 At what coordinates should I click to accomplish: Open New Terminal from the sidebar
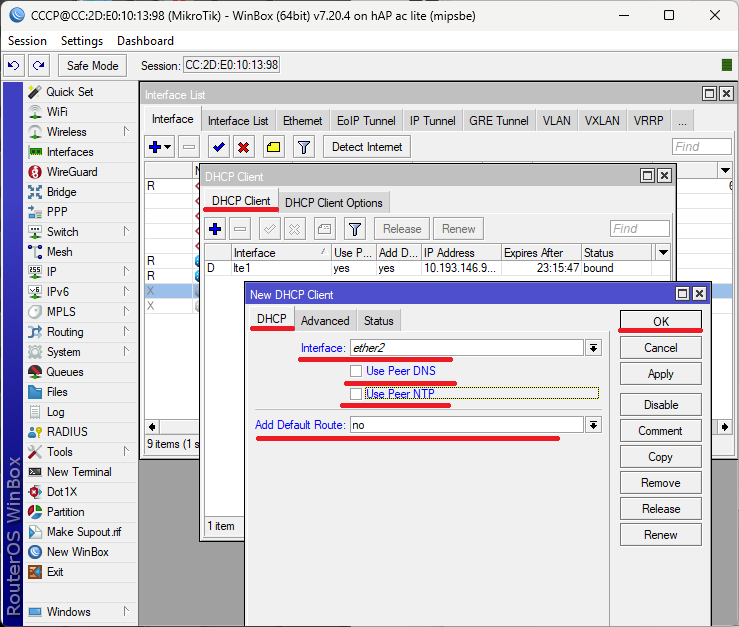pos(79,472)
